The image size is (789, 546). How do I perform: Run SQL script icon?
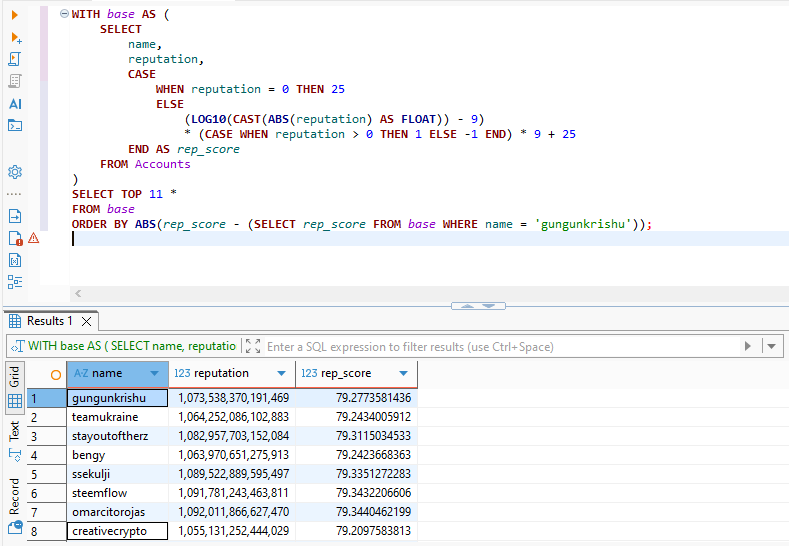[15, 59]
